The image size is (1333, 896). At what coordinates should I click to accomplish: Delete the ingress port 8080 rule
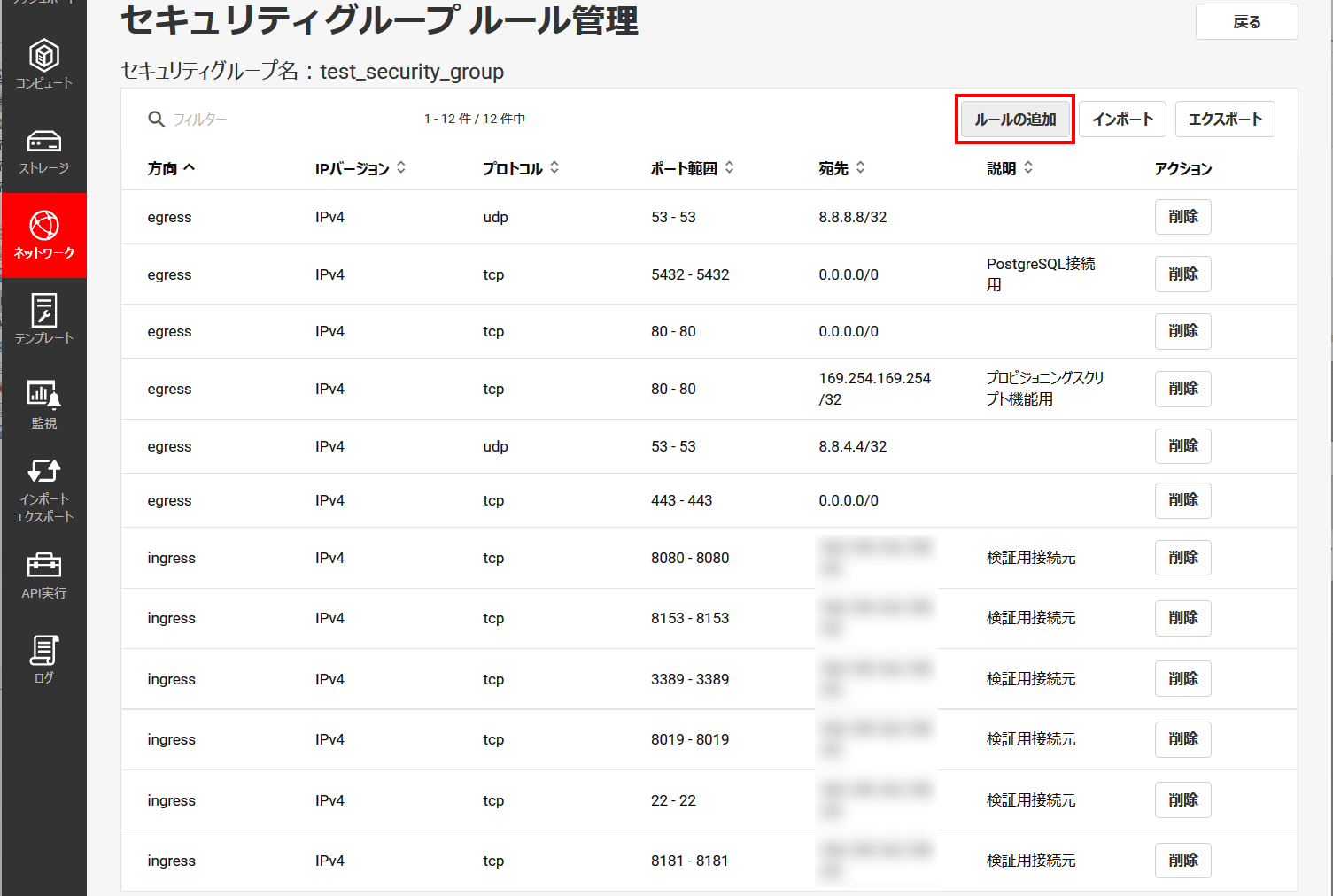pos(1183,558)
